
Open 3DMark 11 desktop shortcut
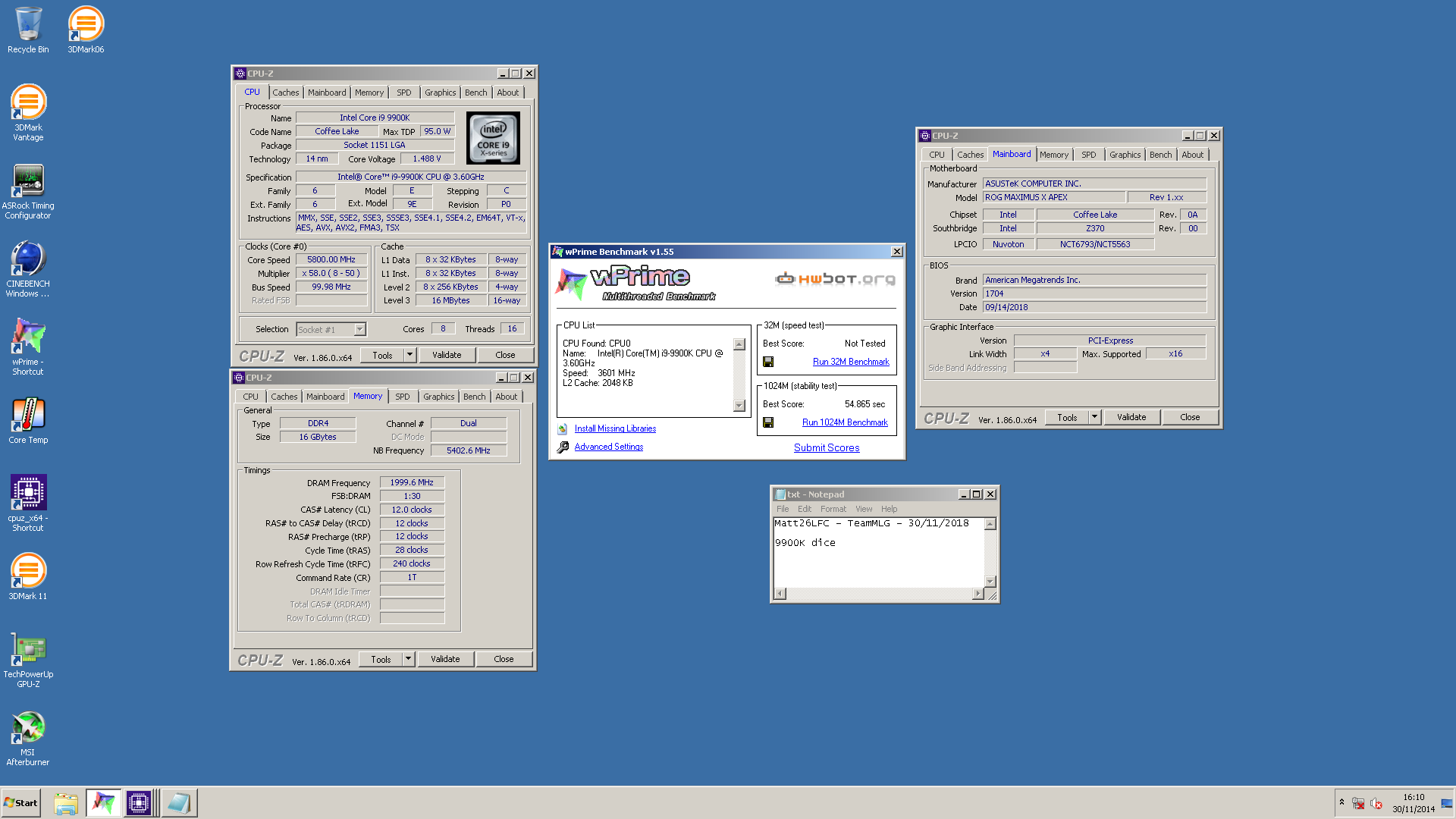point(28,576)
